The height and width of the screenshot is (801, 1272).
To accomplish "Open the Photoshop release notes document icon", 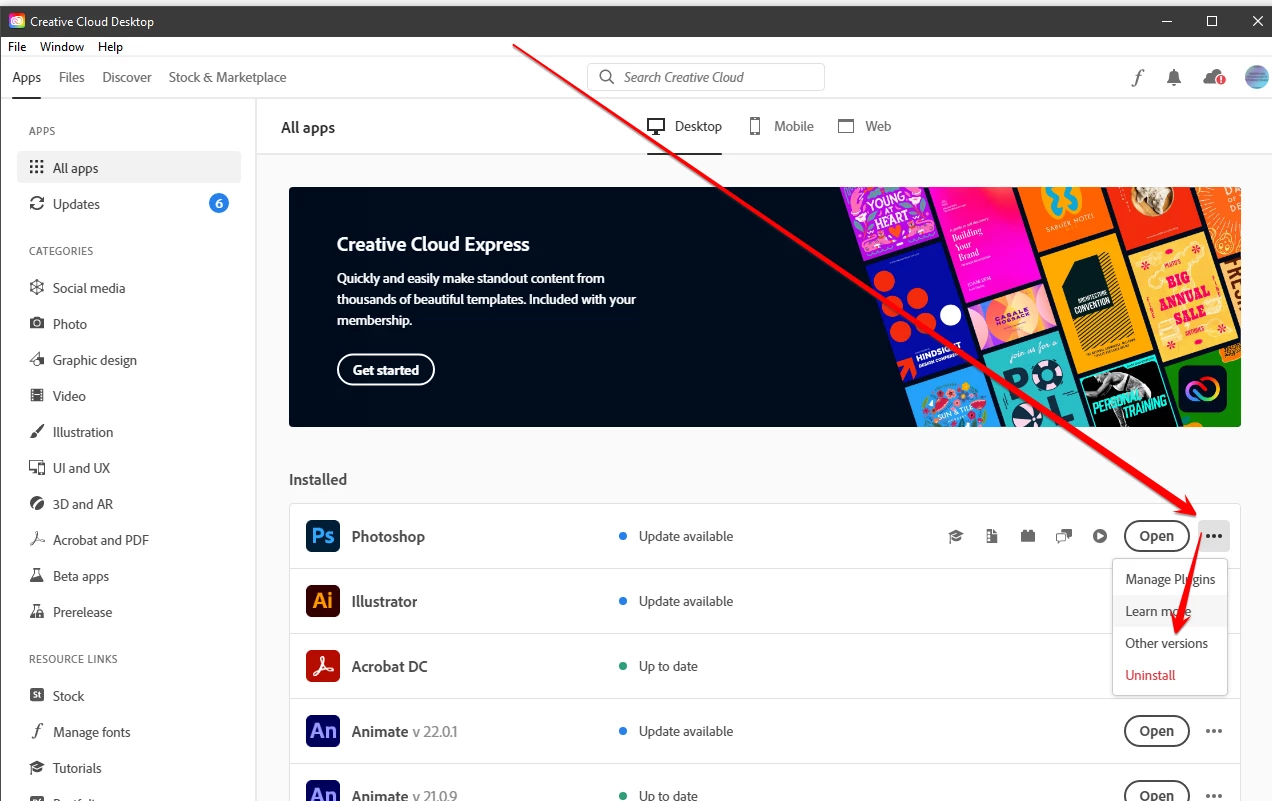I will (x=991, y=537).
